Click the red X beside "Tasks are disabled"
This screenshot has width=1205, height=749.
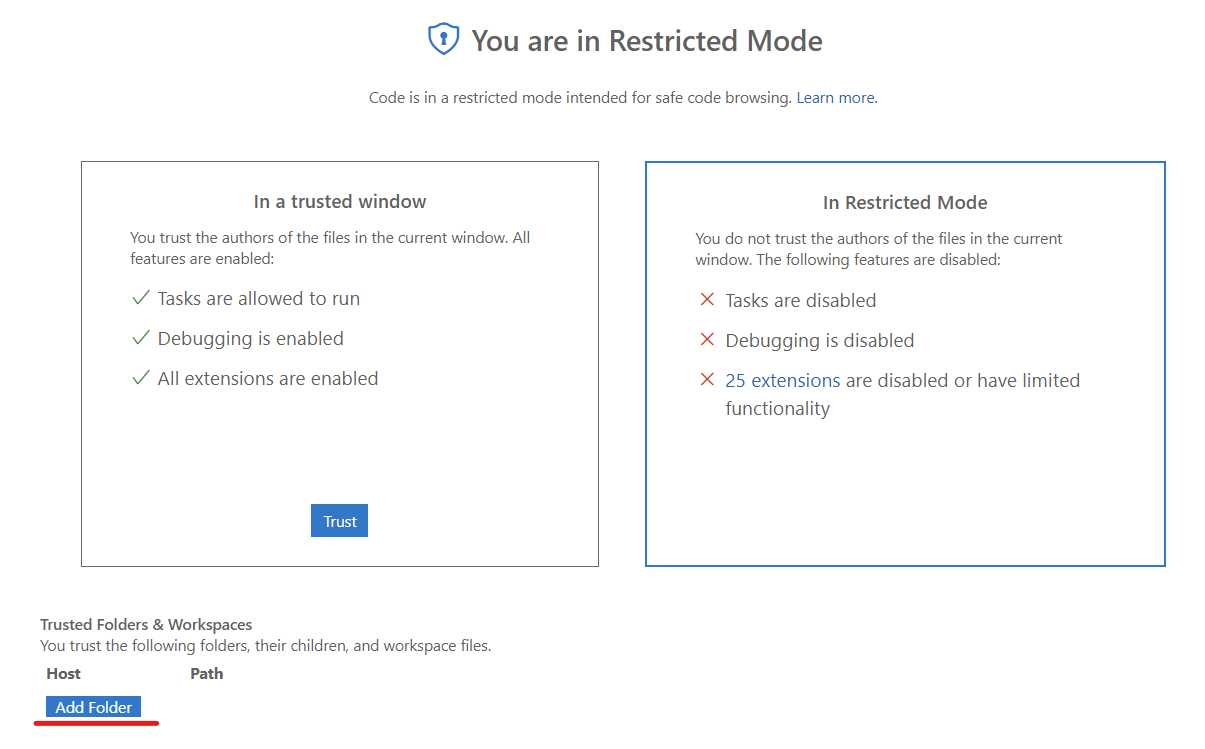707,300
